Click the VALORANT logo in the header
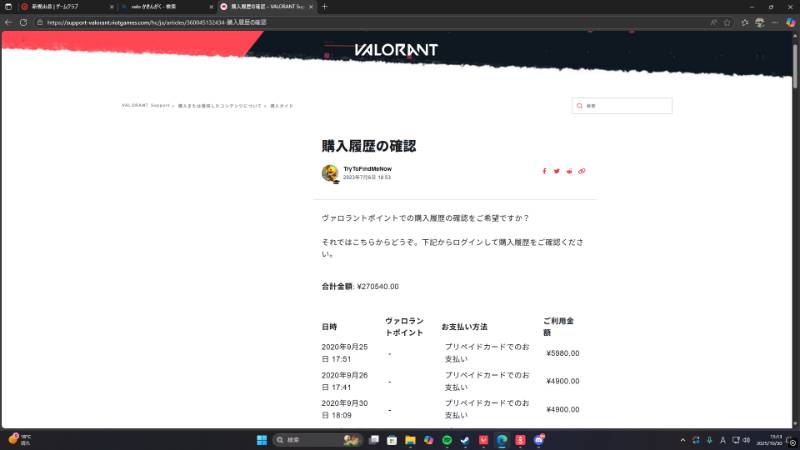Image resolution: width=800 pixels, height=450 pixels. 396,50
